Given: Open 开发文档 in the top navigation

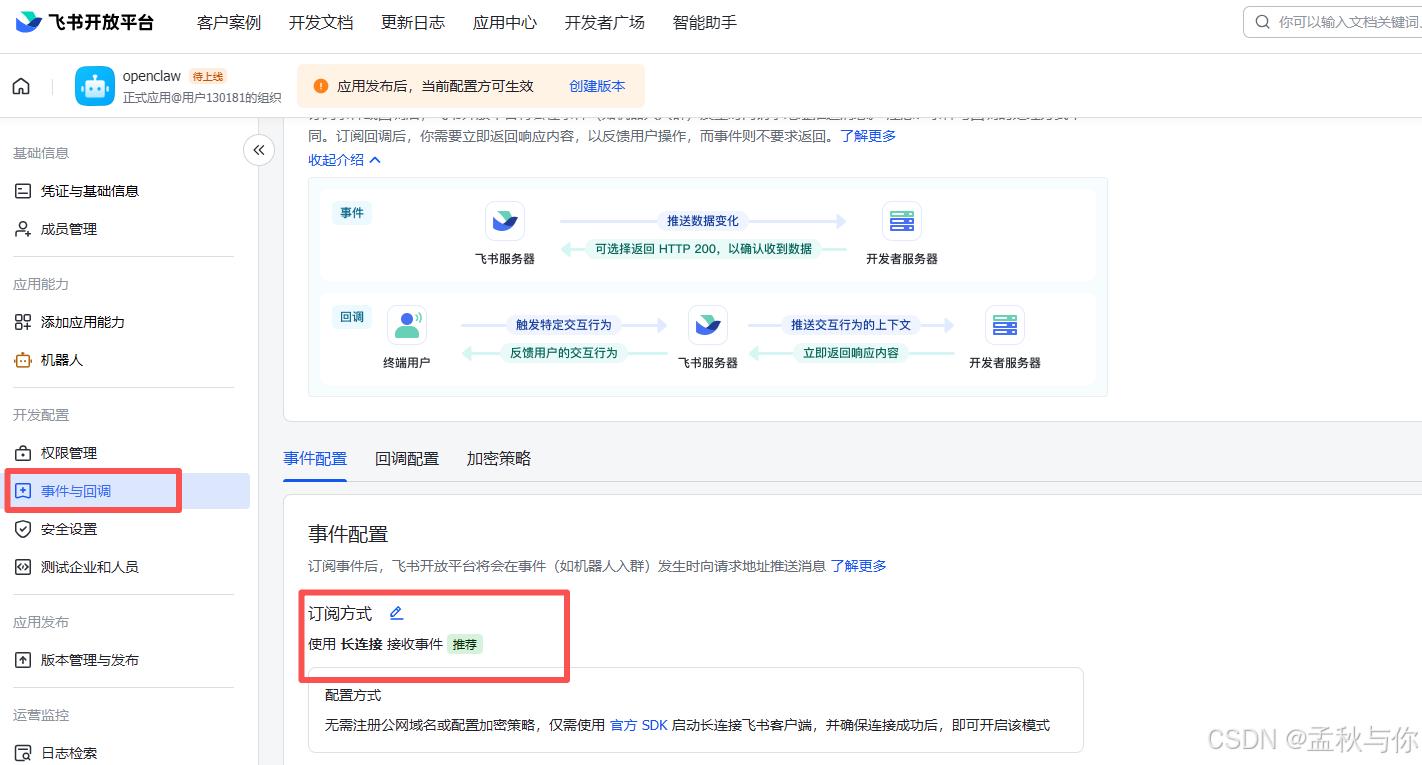Looking at the screenshot, I should [320, 21].
